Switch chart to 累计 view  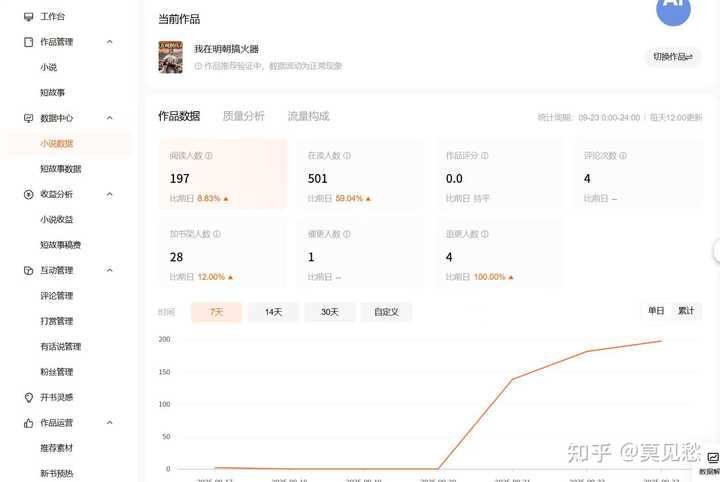(x=685, y=311)
